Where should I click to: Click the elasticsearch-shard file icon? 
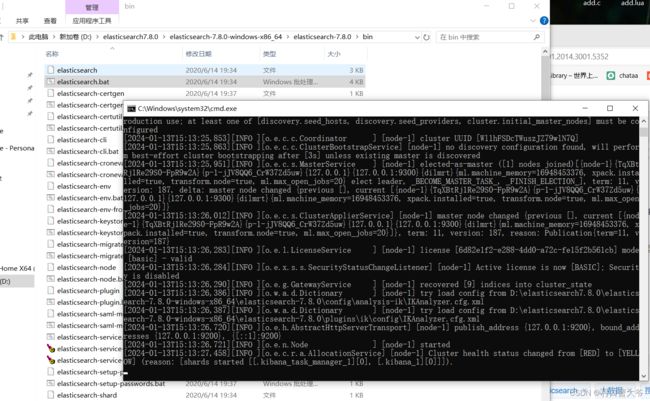pos(51,395)
